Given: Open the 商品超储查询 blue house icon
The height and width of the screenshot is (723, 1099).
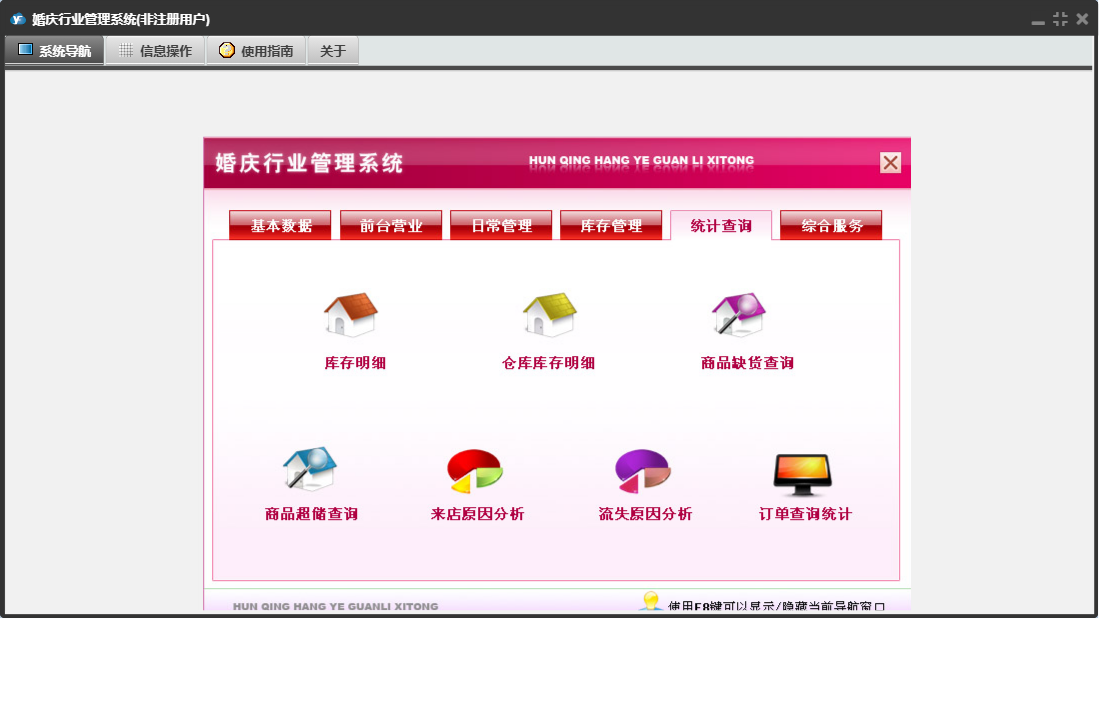Looking at the screenshot, I should point(310,469).
